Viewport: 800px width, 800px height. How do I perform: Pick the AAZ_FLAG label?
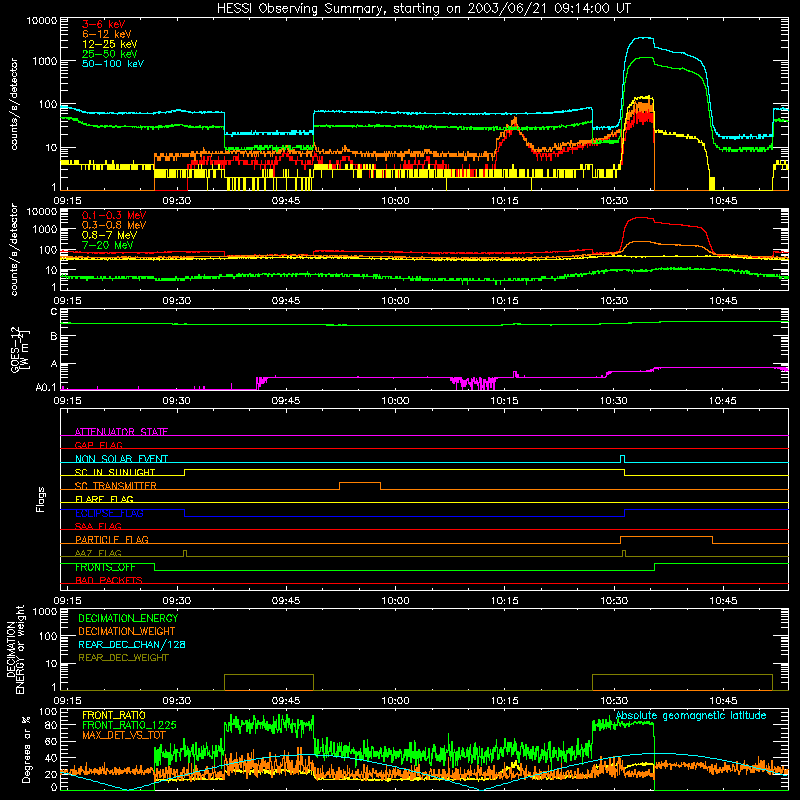(98, 553)
